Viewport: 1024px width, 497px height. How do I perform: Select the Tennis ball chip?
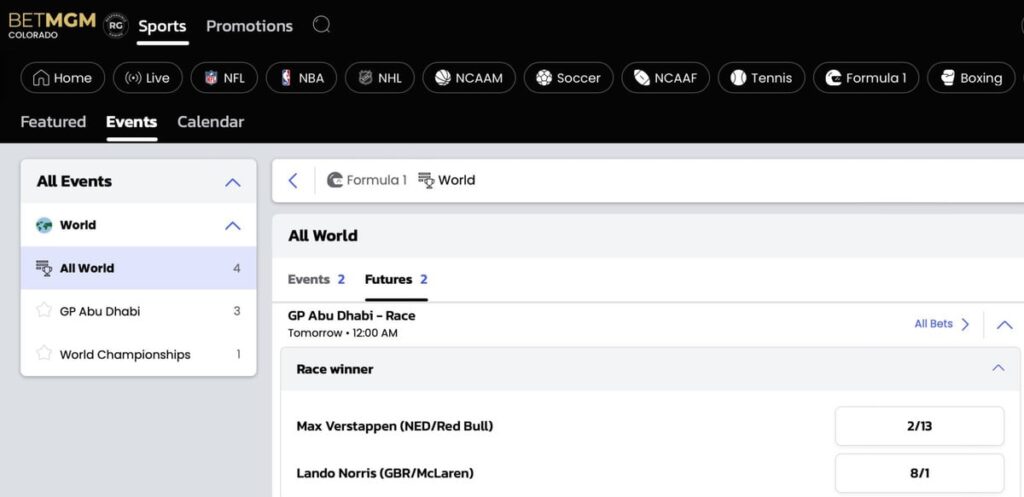(761, 78)
